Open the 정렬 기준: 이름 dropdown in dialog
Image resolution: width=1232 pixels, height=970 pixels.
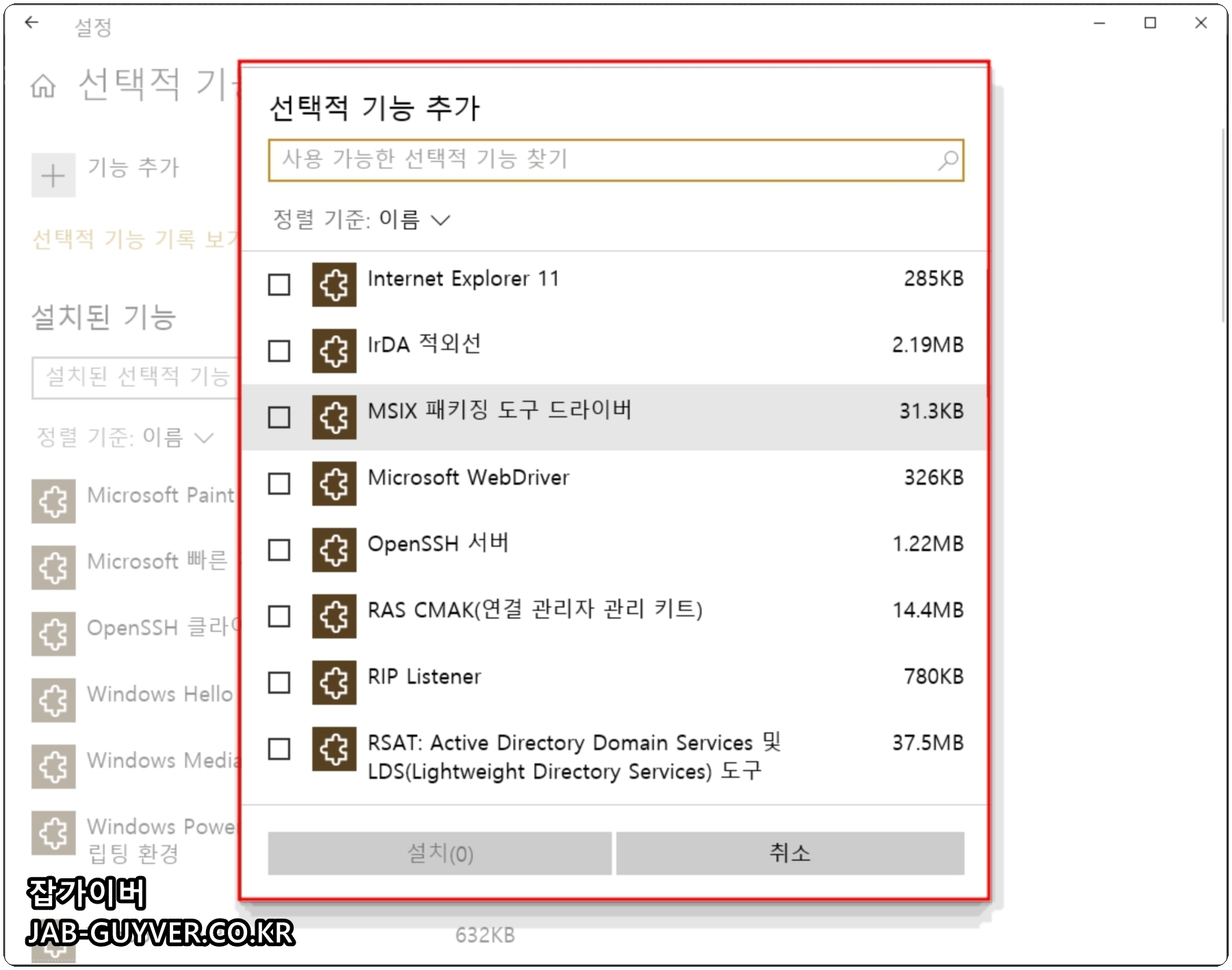pyautogui.click(x=361, y=220)
